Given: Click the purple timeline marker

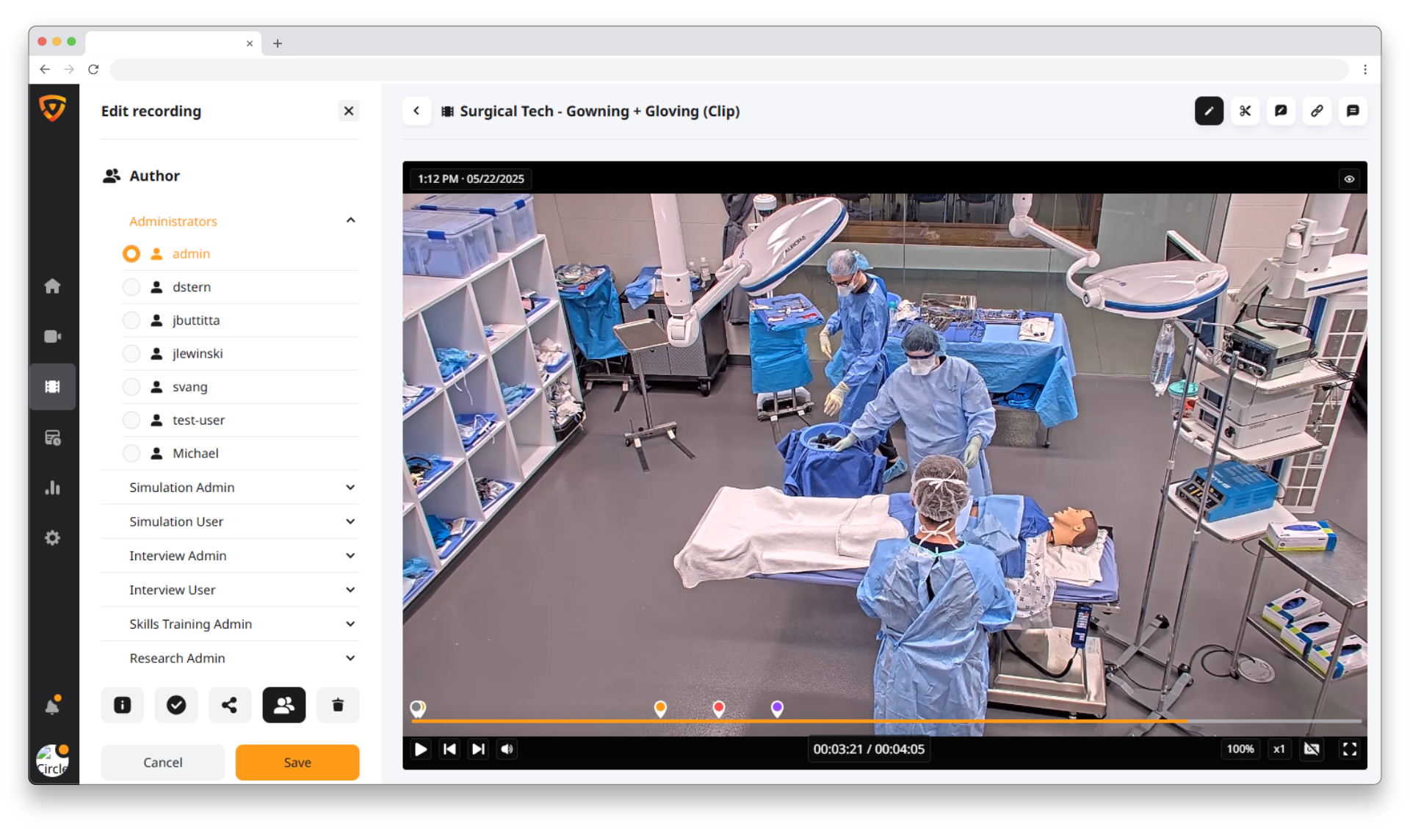Looking at the screenshot, I should [x=777, y=708].
